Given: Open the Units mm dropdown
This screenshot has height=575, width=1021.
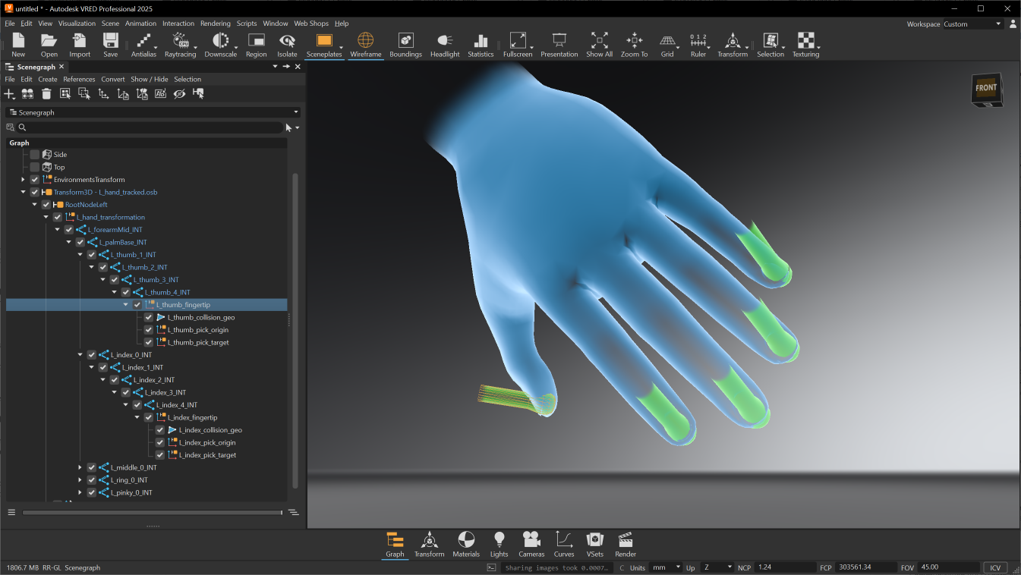Looking at the screenshot, I should pos(665,568).
